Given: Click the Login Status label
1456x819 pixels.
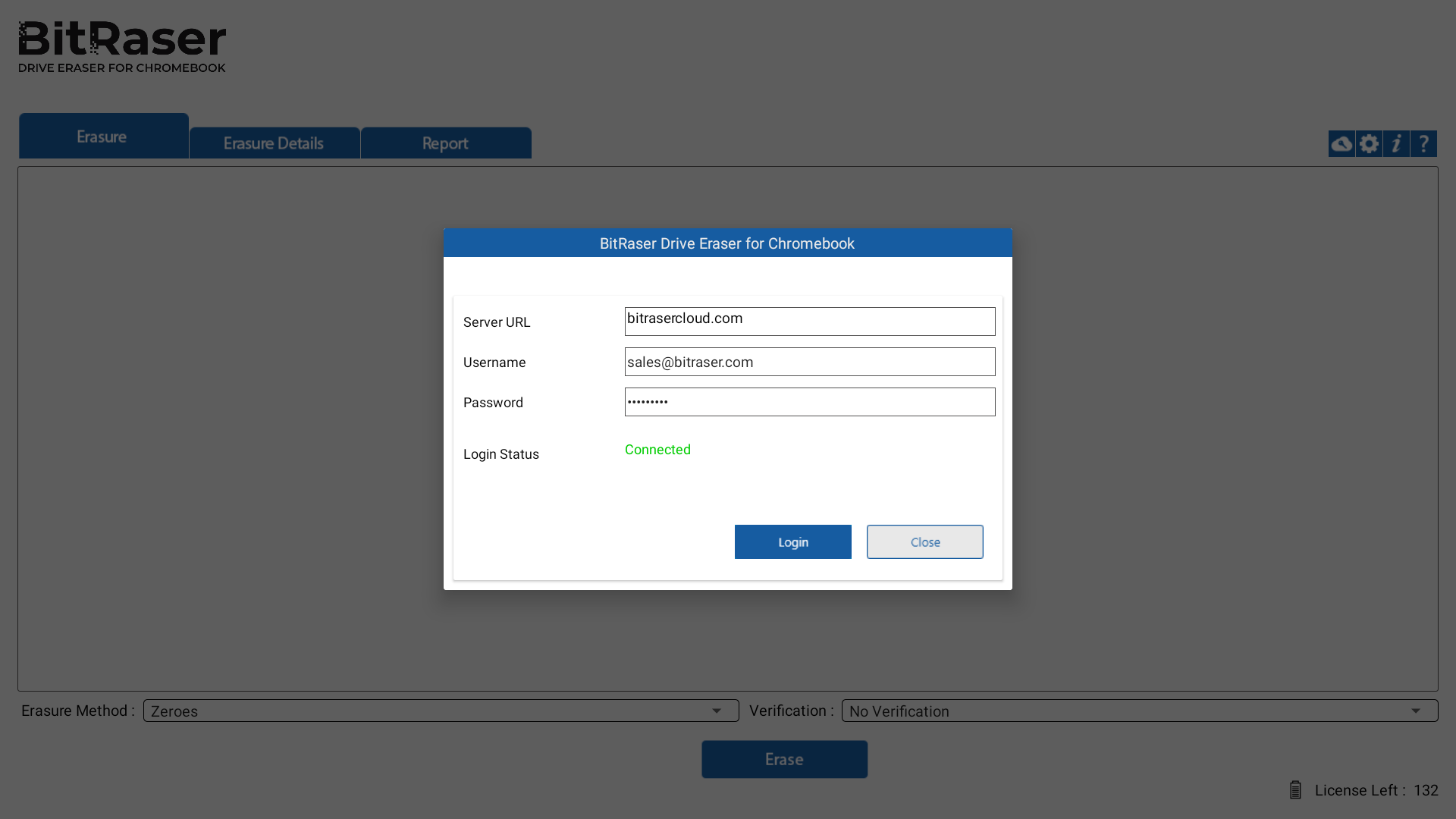Looking at the screenshot, I should point(501,454).
